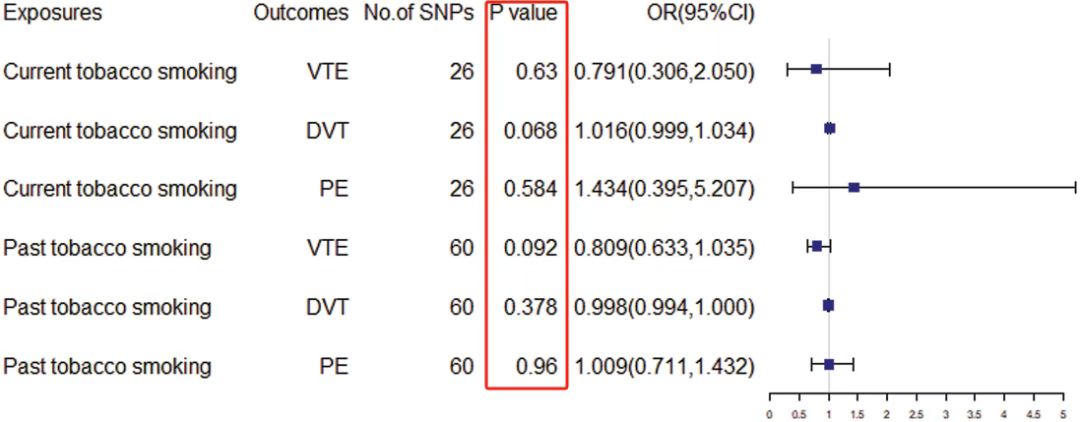Select the No.of SNPs column header
Screen dimensions: 1080x422
(x=418, y=15)
